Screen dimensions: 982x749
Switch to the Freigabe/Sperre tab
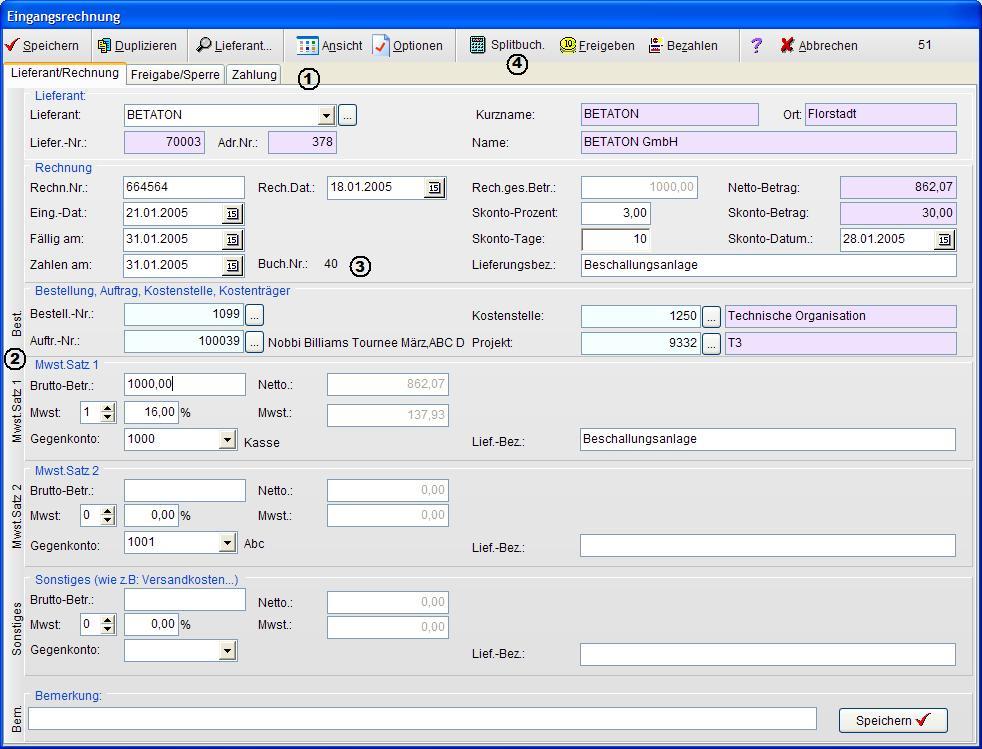(x=175, y=75)
